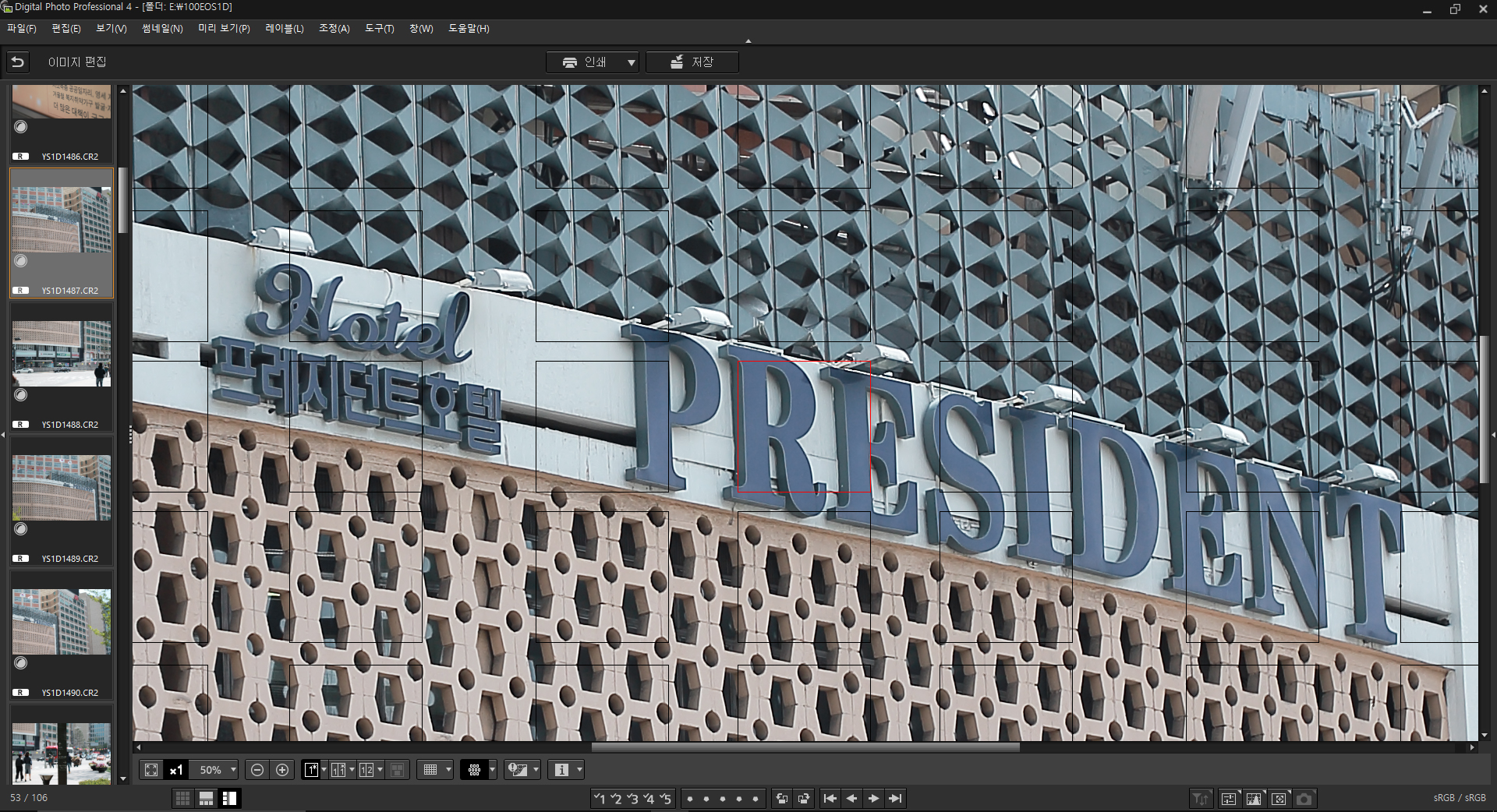Toggle the grid lines display icon

pos(430,770)
